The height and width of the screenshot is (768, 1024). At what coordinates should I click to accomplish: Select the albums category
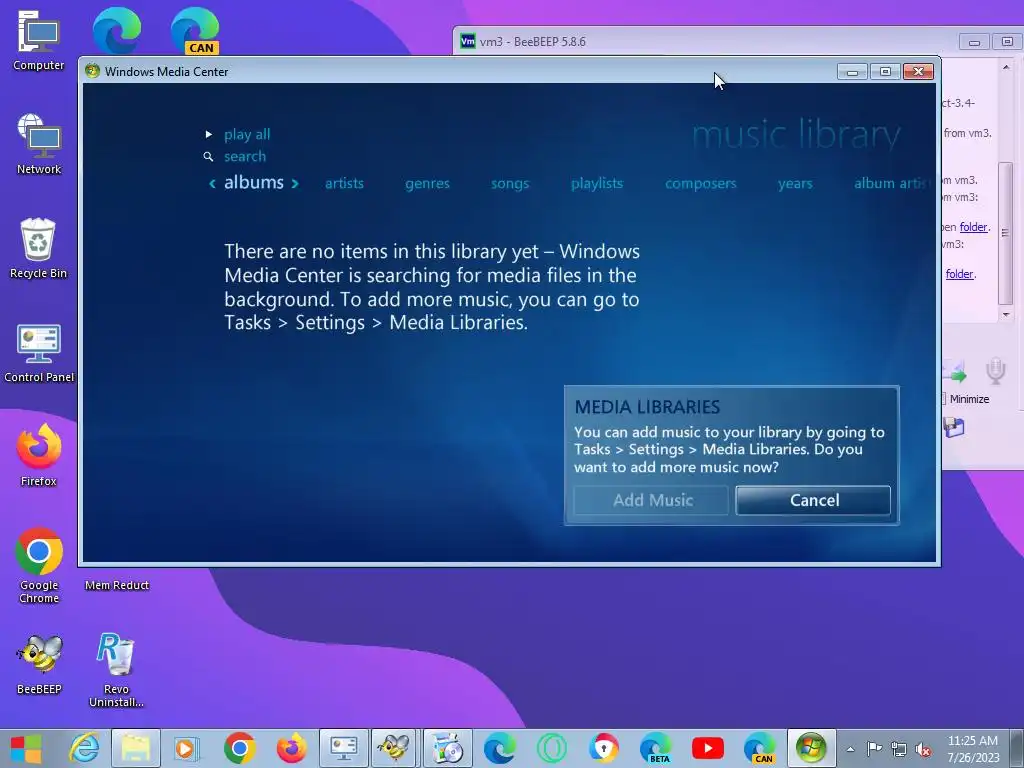pyautogui.click(x=254, y=183)
